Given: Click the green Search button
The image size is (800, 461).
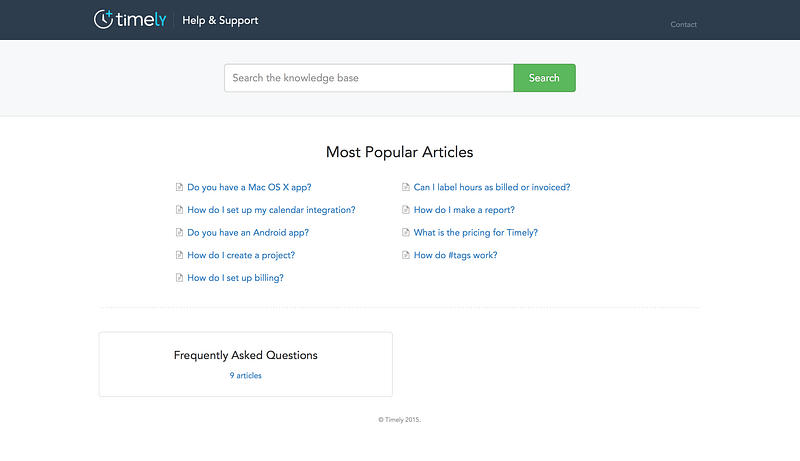Looking at the screenshot, I should coord(544,78).
